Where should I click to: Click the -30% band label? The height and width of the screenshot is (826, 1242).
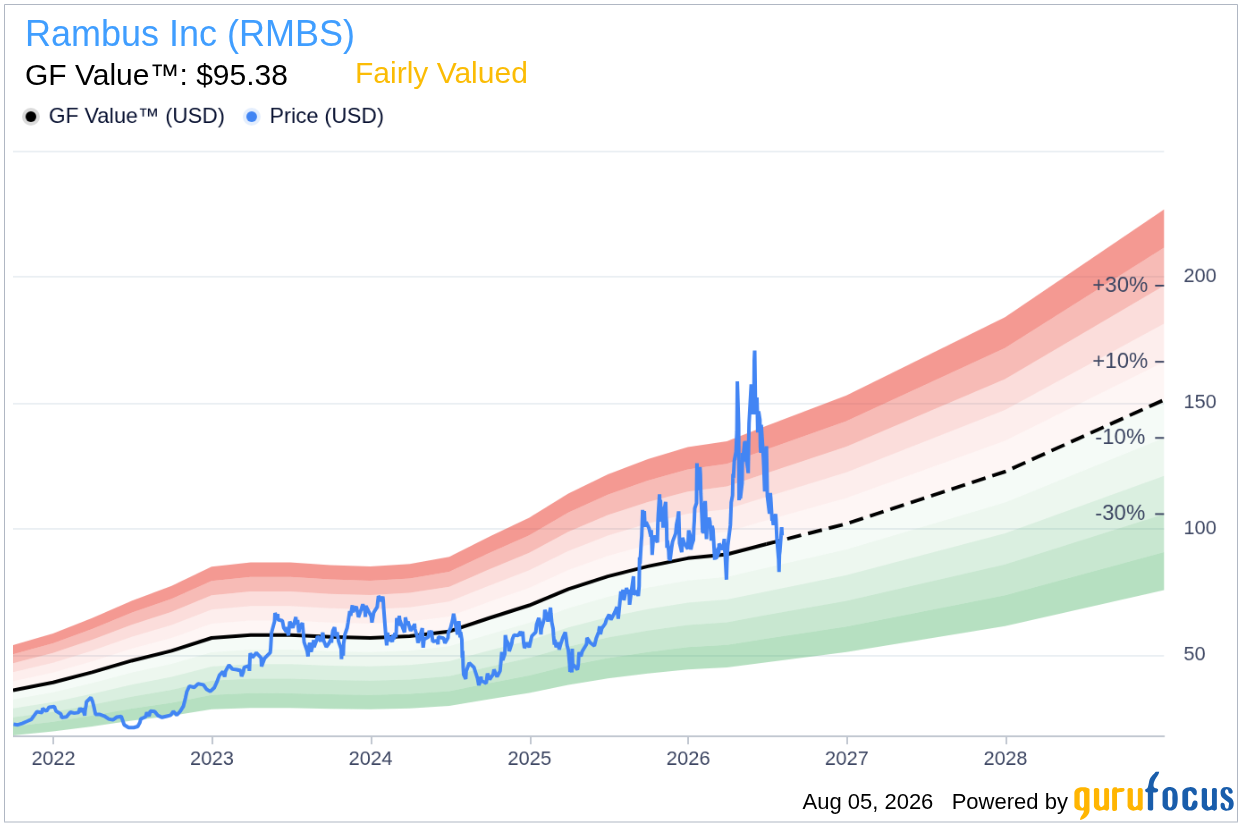coord(1120,513)
